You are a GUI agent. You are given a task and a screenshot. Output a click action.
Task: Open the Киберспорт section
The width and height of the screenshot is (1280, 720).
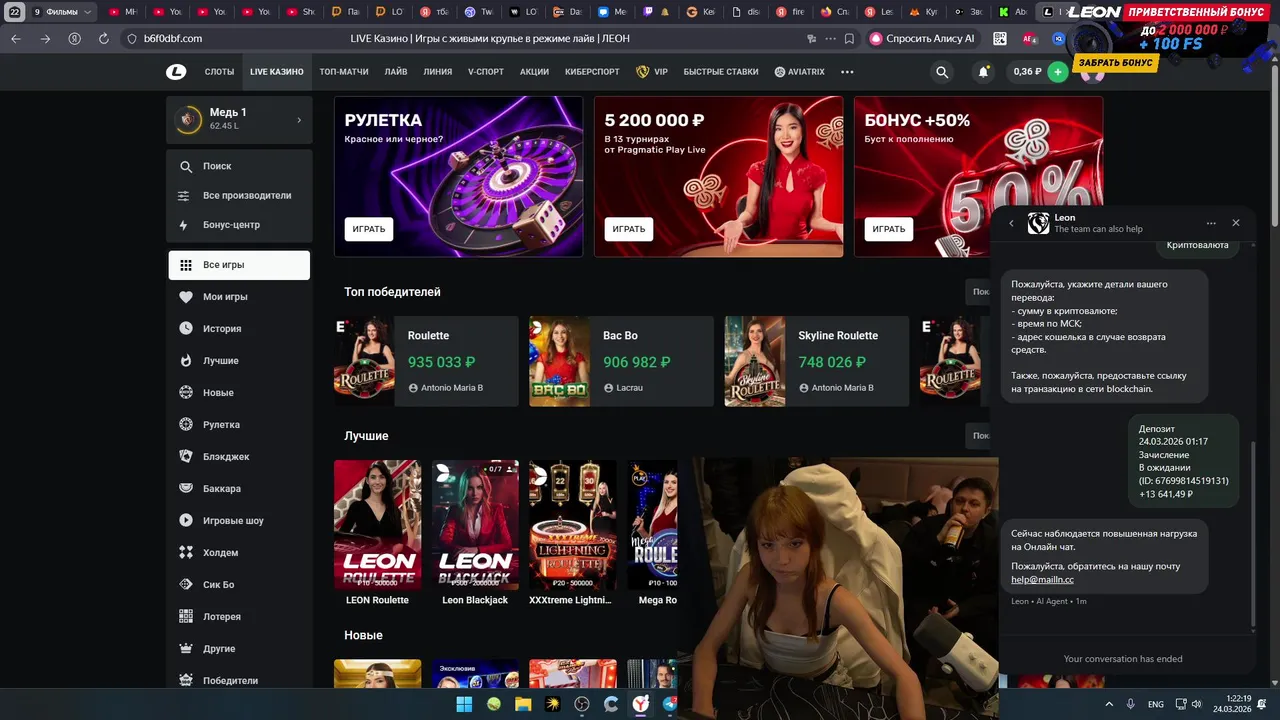tap(592, 72)
